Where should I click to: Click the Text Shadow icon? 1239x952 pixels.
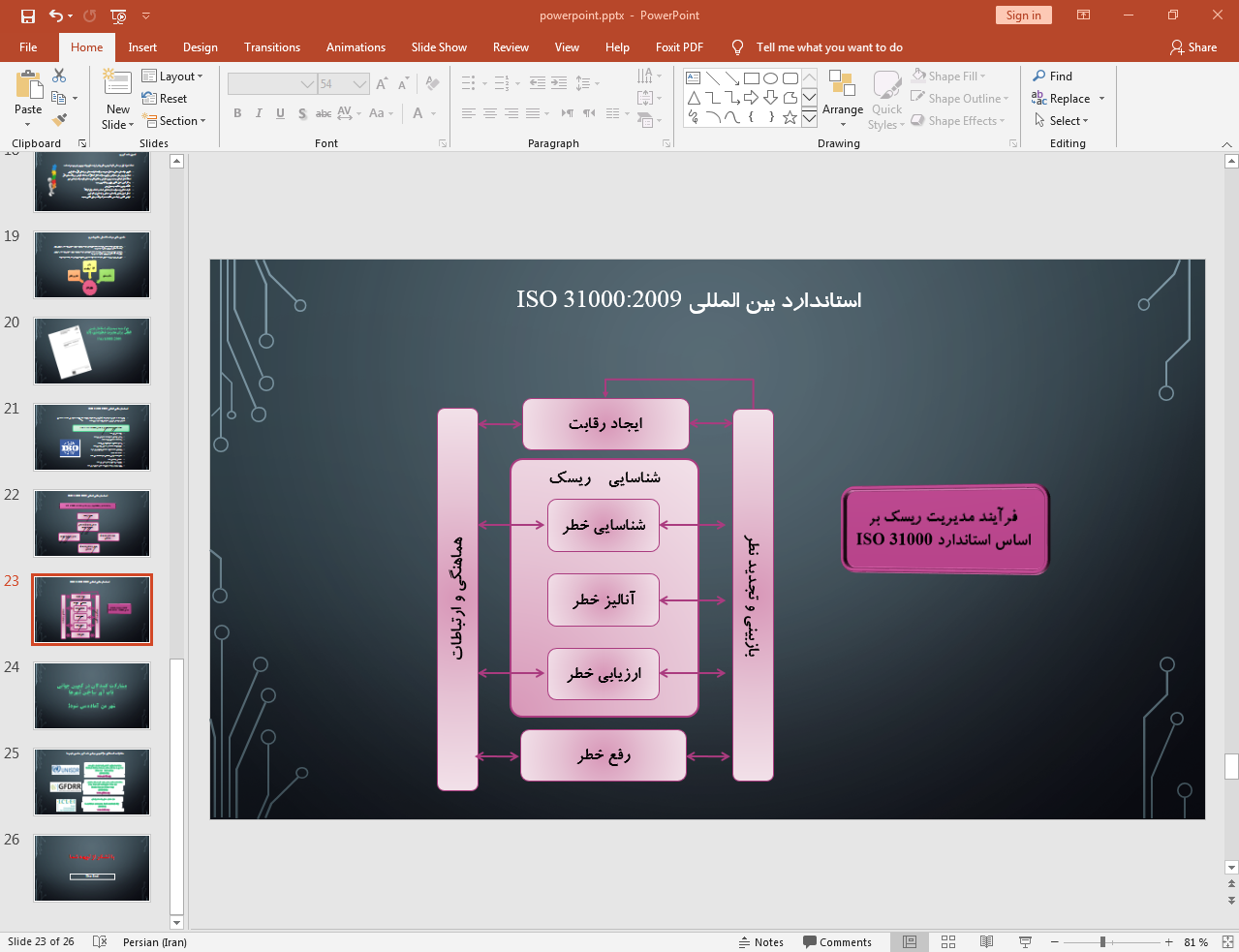(302, 113)
